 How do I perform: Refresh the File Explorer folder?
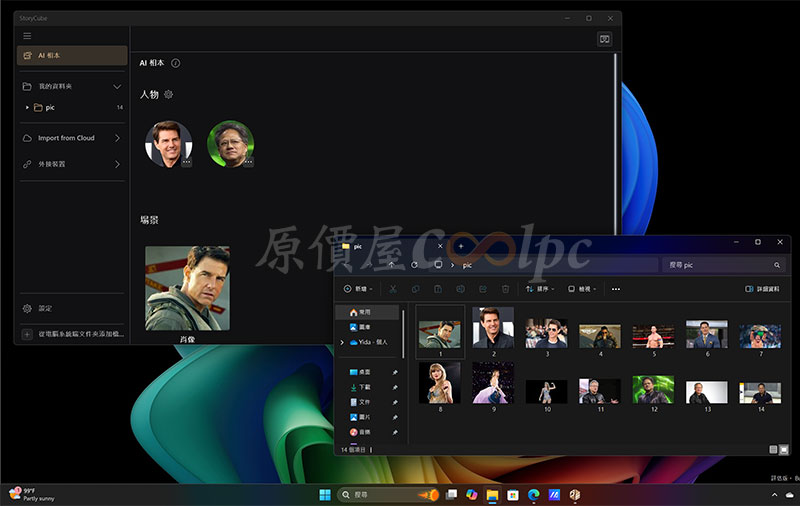pyautogui.click(x=414, y=265)
